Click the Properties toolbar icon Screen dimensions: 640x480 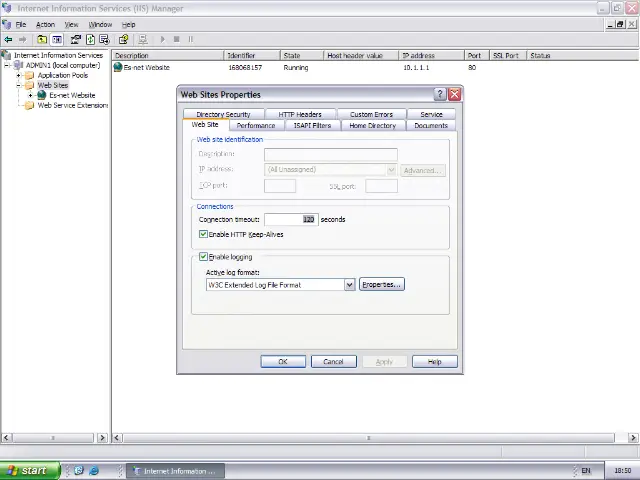[76, 40]
